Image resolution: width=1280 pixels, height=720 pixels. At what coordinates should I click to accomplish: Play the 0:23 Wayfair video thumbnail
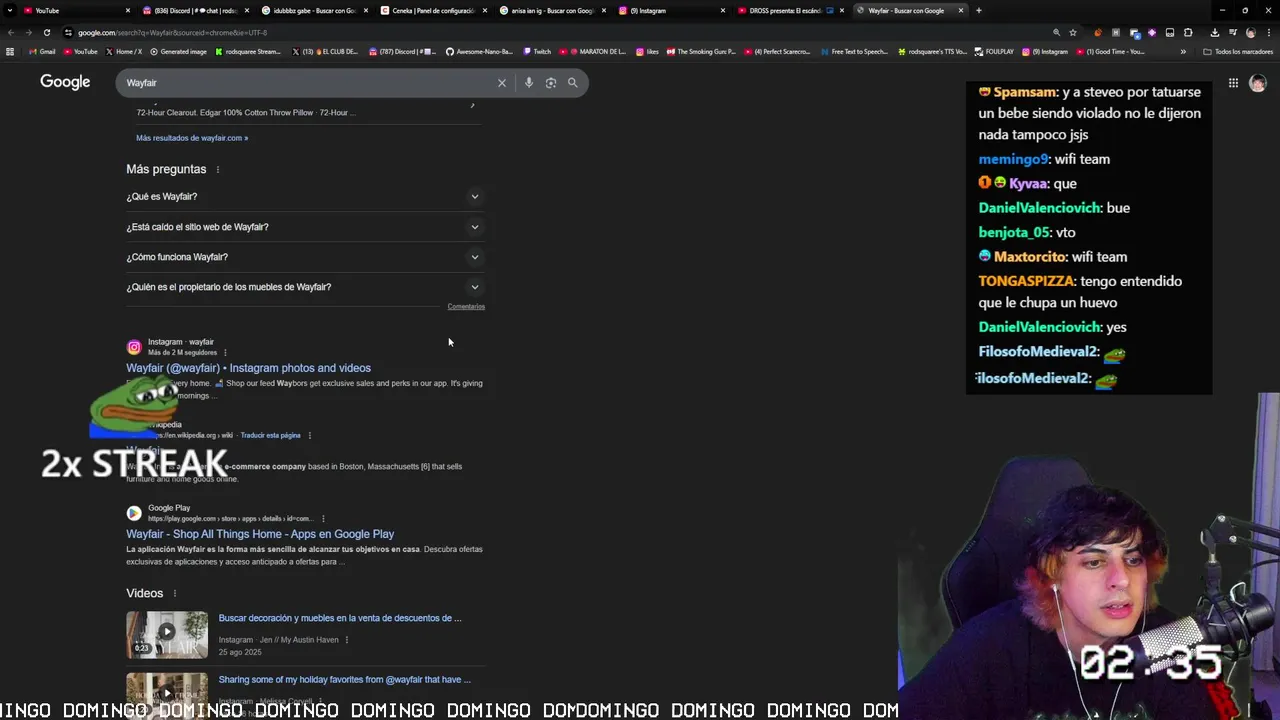167,635
